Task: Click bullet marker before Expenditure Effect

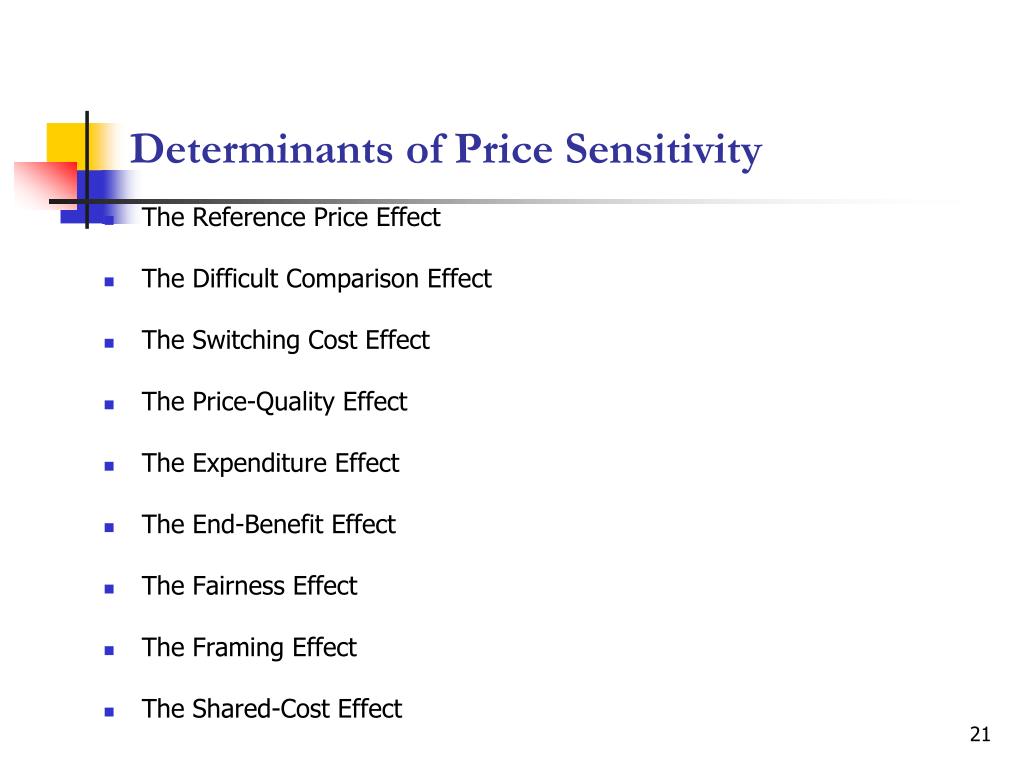Action: pyautogui.click(x=109, y=466)
